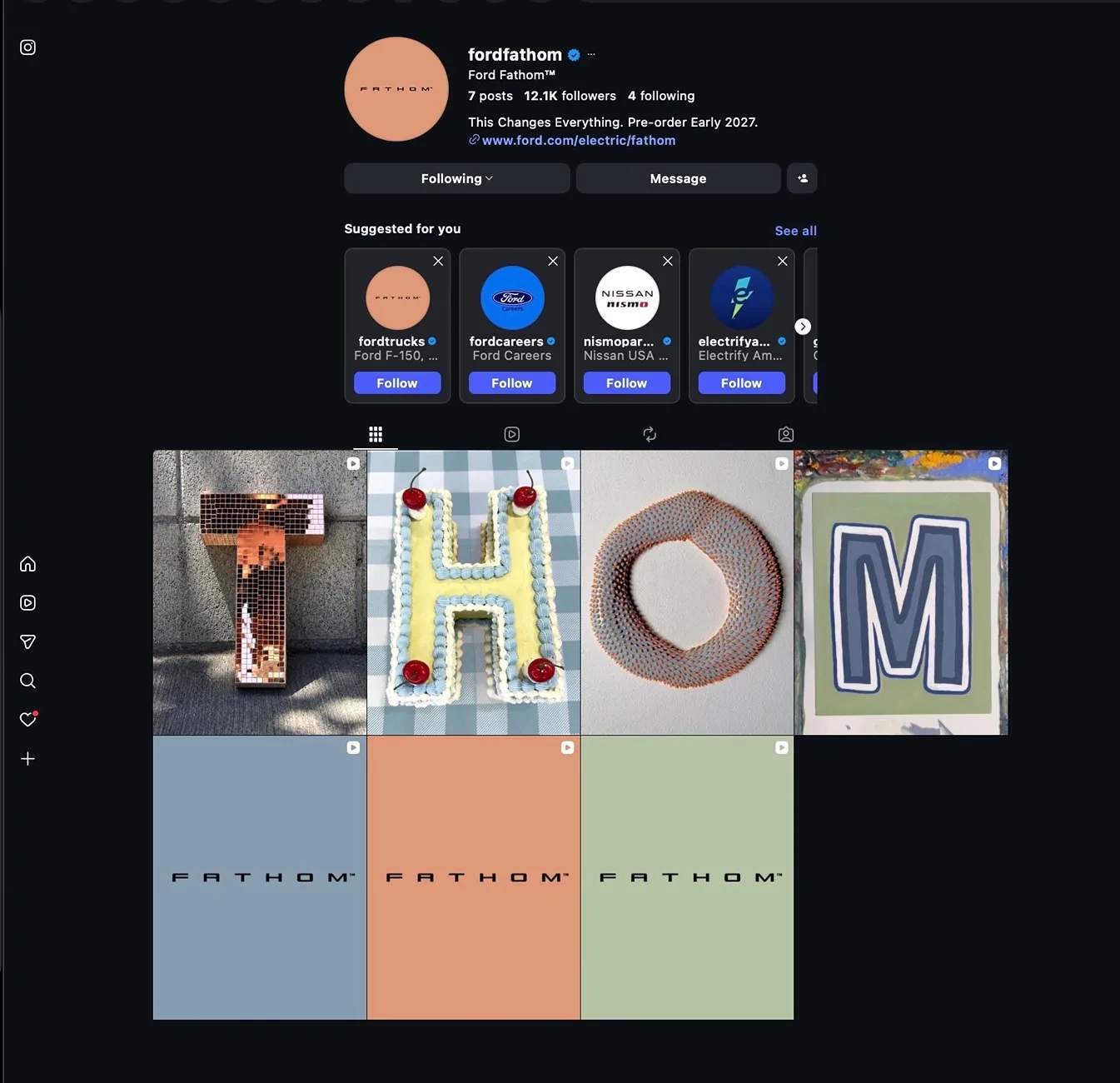Image resolution: width=1120 pixels, height=1083 pixels.
Task: Open the orange FATHOM logo post
Action: [x=474, y=877]
